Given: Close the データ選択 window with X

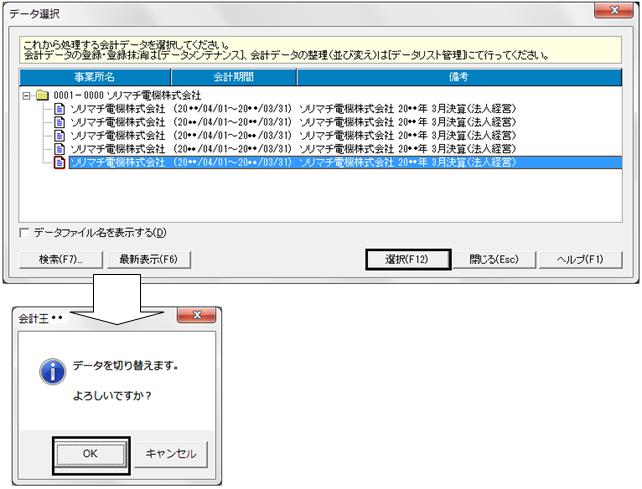Looking at the screenshot, I should [614, 11].
